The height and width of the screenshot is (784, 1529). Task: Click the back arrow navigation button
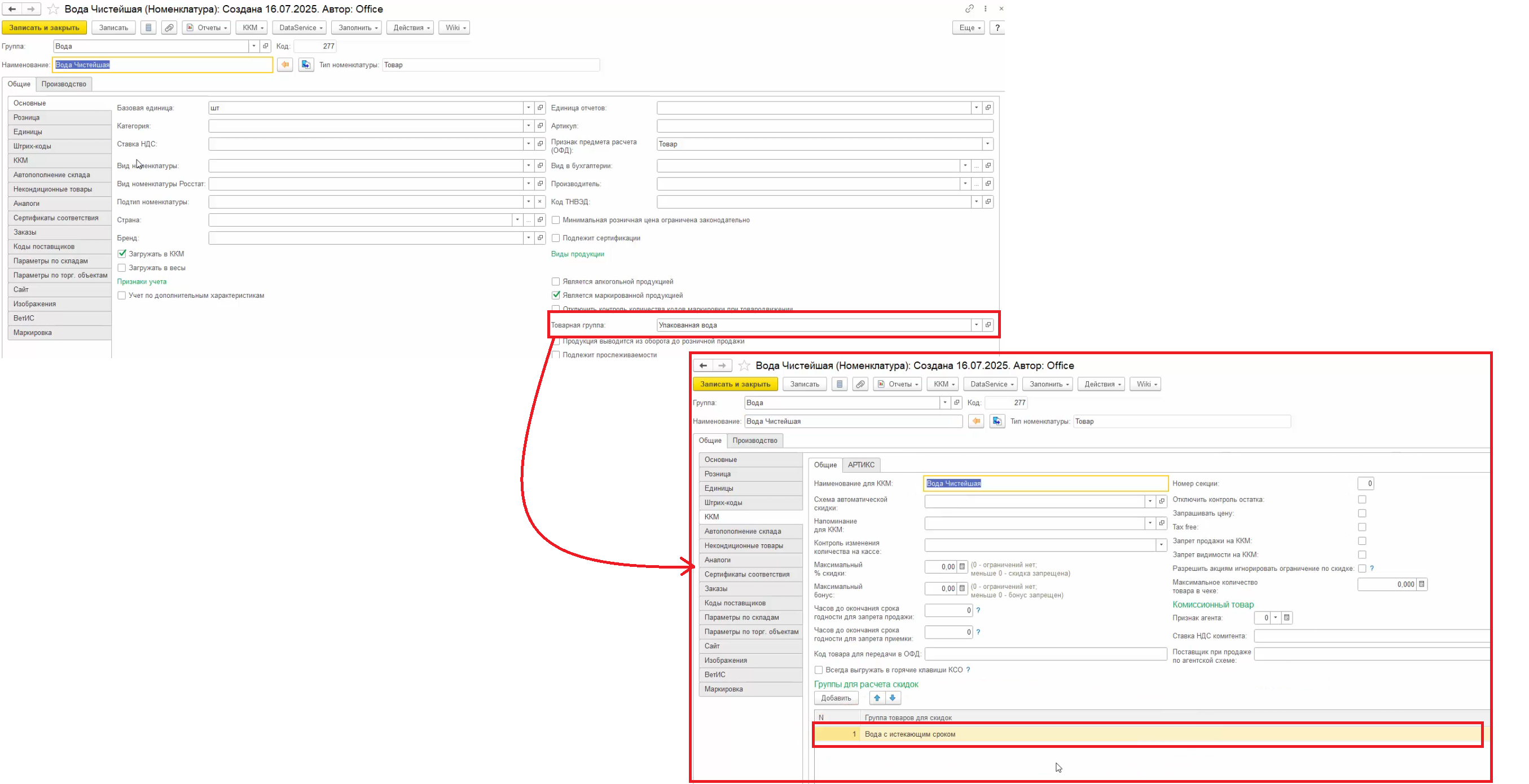coord(12,9)
